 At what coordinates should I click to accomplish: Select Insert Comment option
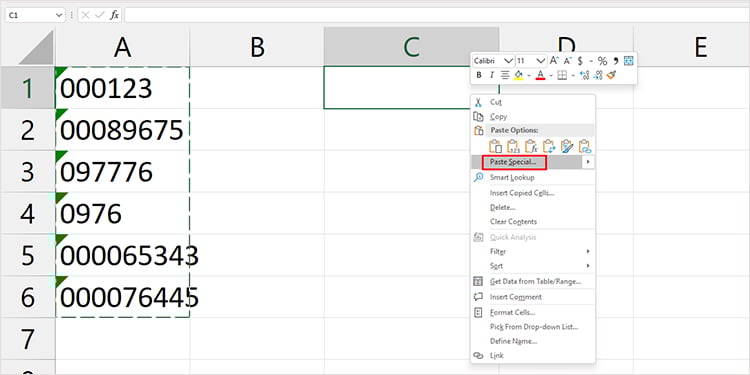point(533,297)
